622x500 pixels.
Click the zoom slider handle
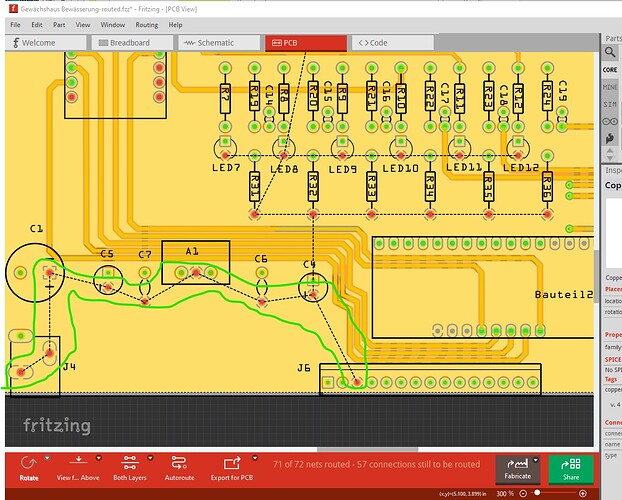(x=537, y=493)
